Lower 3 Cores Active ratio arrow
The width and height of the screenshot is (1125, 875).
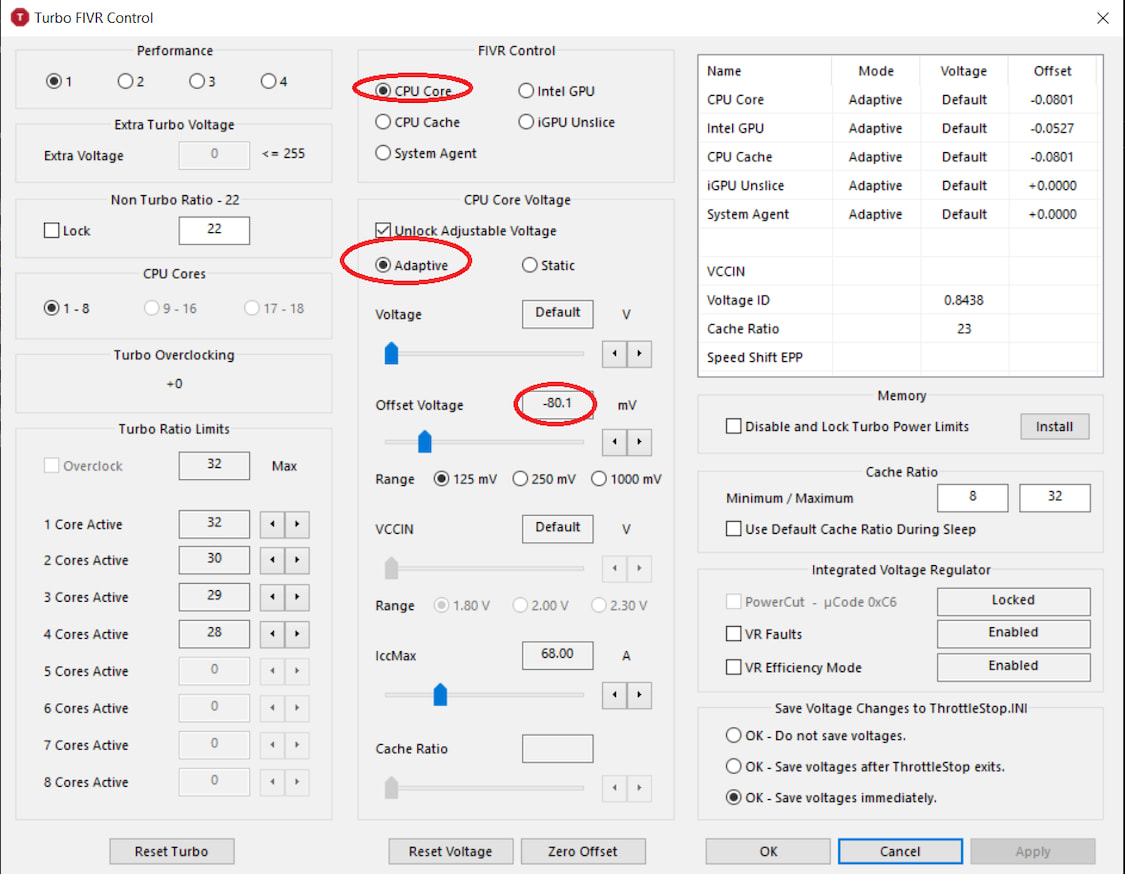pos(272,597)
